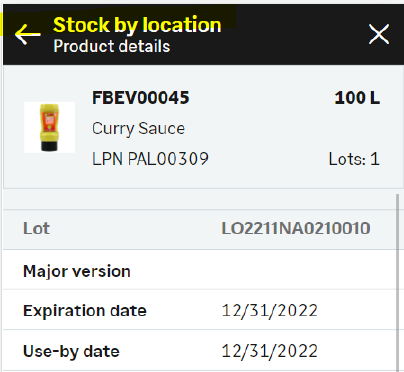The width and height of the screenshot is (404, 372).
Task: Click the 100 L quantity value
Action: pos(357,98)
